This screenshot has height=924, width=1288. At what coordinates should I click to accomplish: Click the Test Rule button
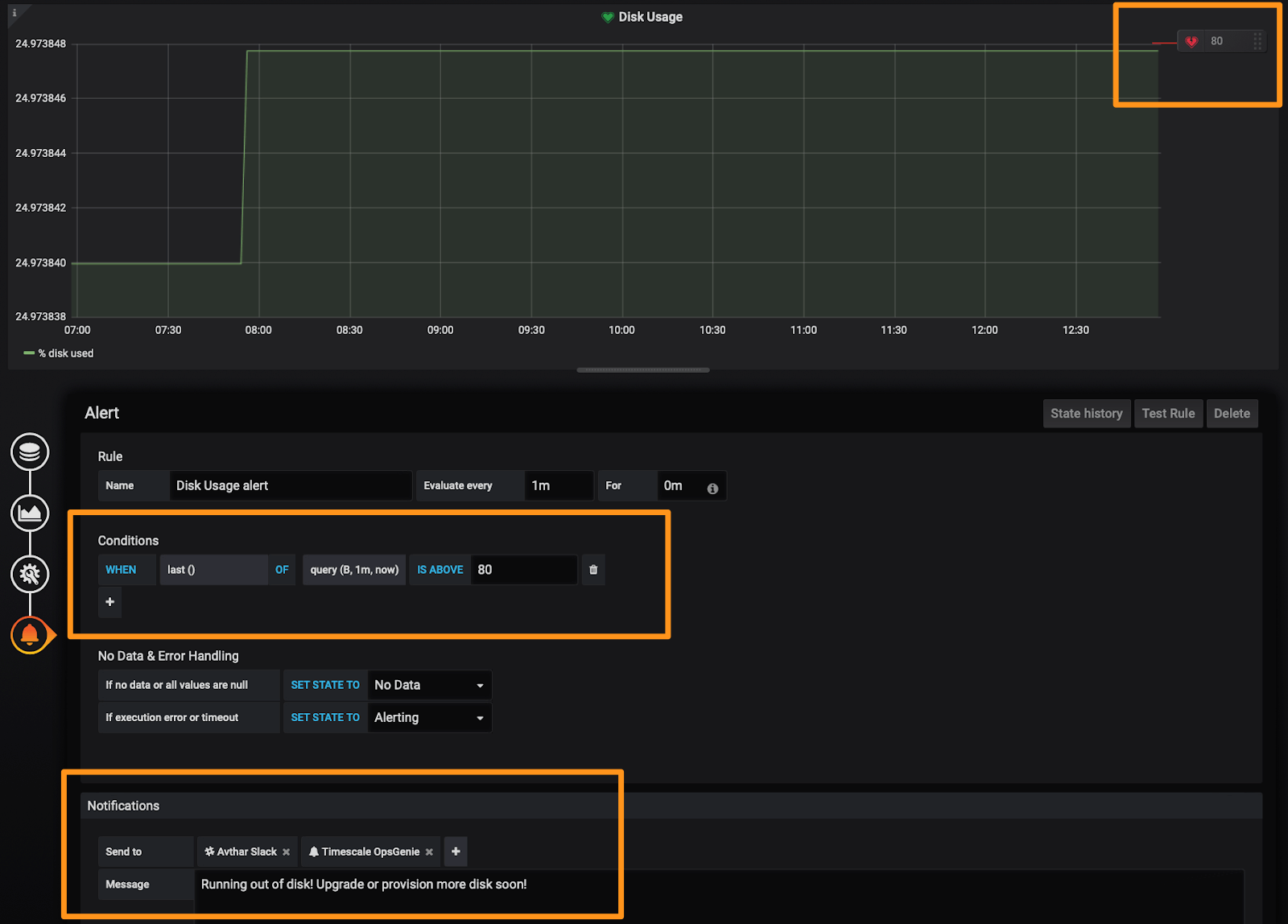(x=1168, y=414)
